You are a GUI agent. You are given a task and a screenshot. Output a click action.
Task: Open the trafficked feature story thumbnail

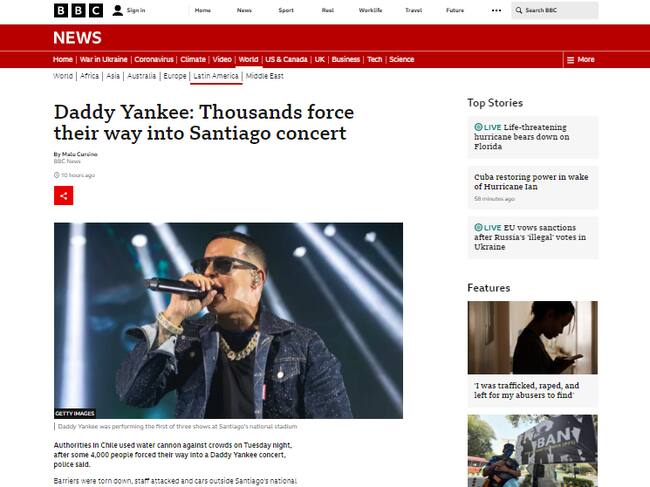click(533, 337)
